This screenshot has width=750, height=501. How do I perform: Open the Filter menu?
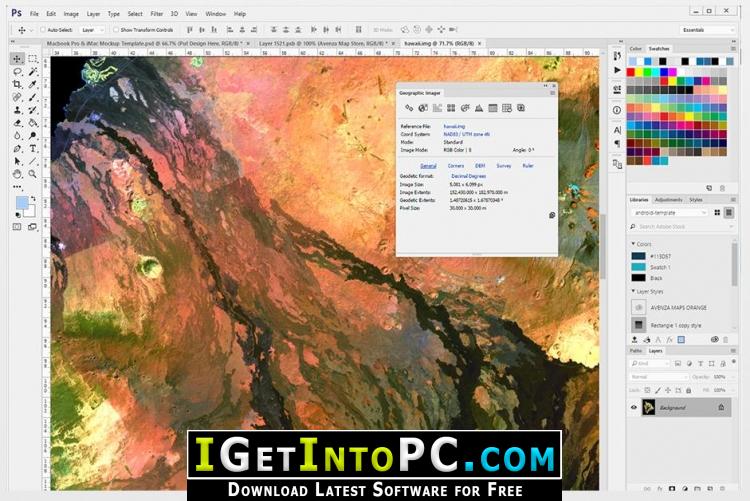(156, 14)
